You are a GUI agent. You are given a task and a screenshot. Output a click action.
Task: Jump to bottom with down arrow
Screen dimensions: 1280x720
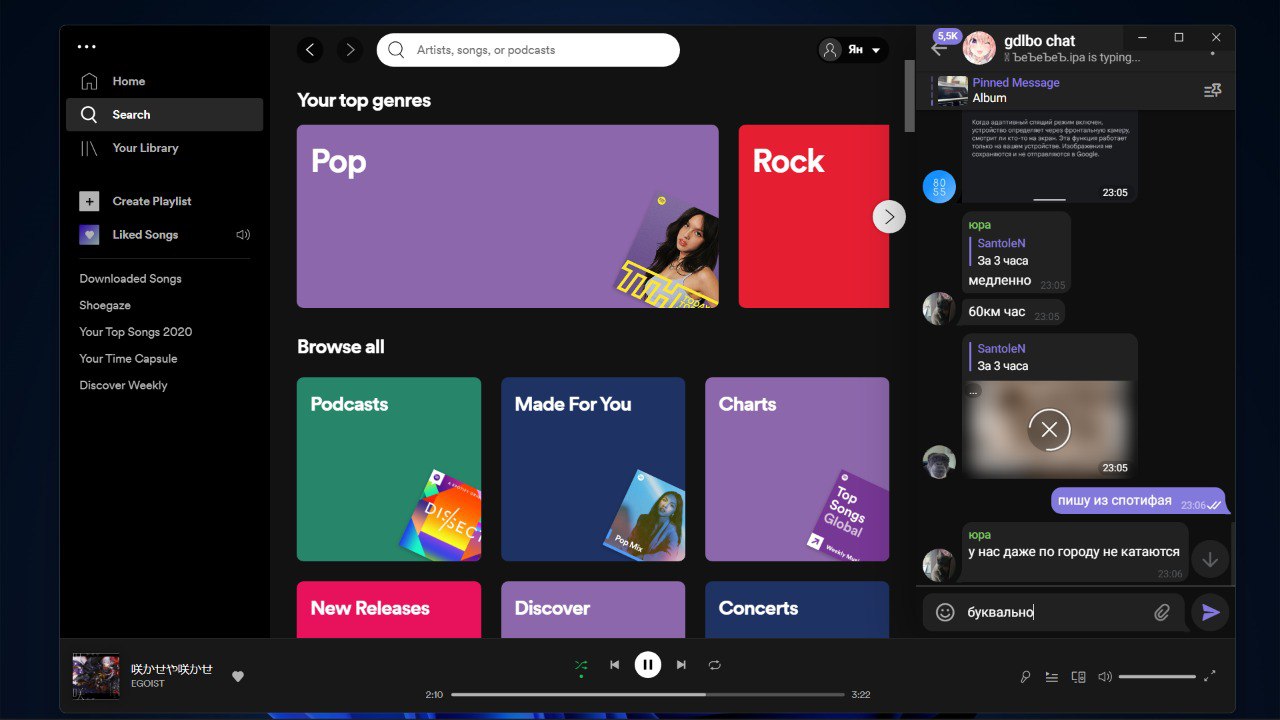1210,560
